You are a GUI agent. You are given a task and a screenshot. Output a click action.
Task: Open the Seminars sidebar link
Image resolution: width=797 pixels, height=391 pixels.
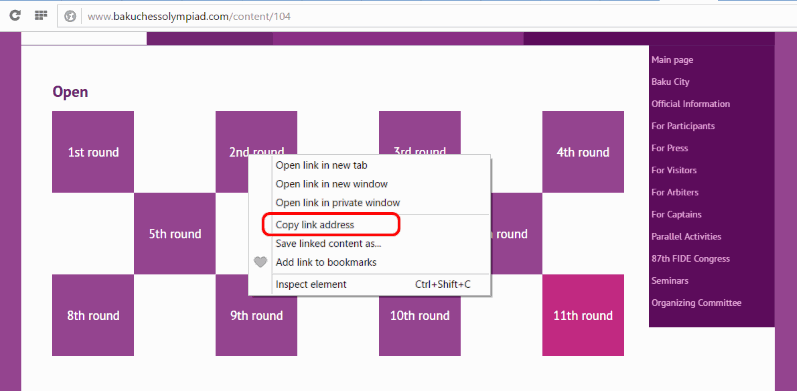coord(670,281)
